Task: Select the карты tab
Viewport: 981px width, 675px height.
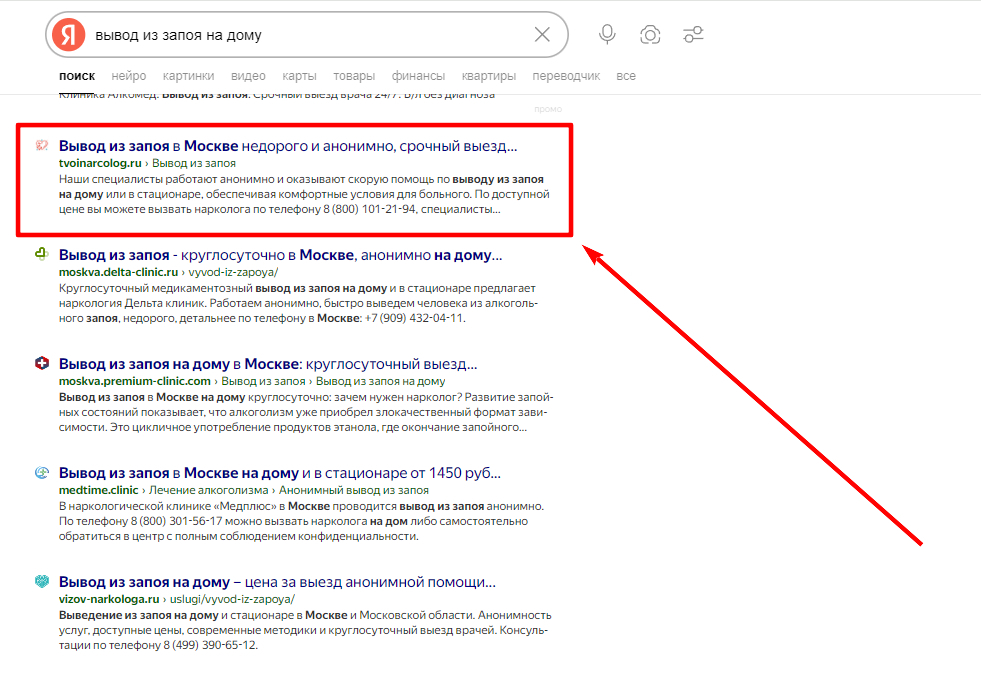Action: coord(299,76)
